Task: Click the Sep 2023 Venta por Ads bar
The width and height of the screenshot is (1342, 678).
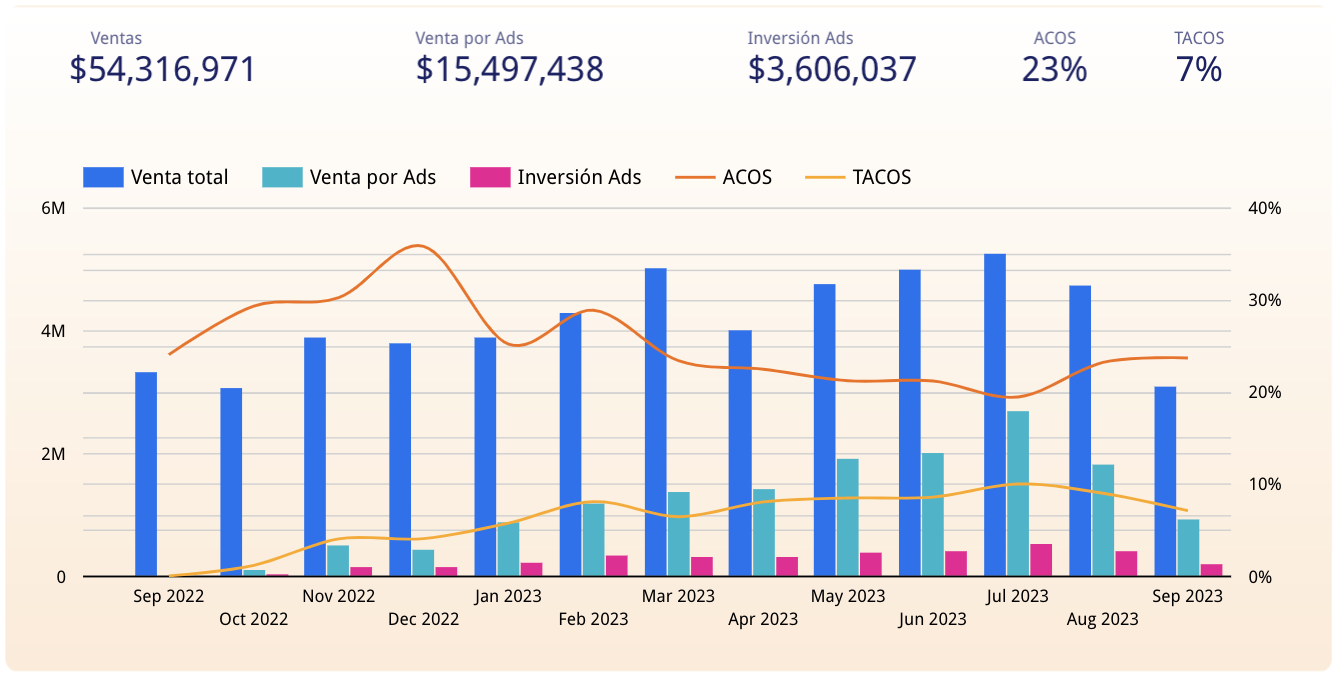Action: pos(1188,548)
